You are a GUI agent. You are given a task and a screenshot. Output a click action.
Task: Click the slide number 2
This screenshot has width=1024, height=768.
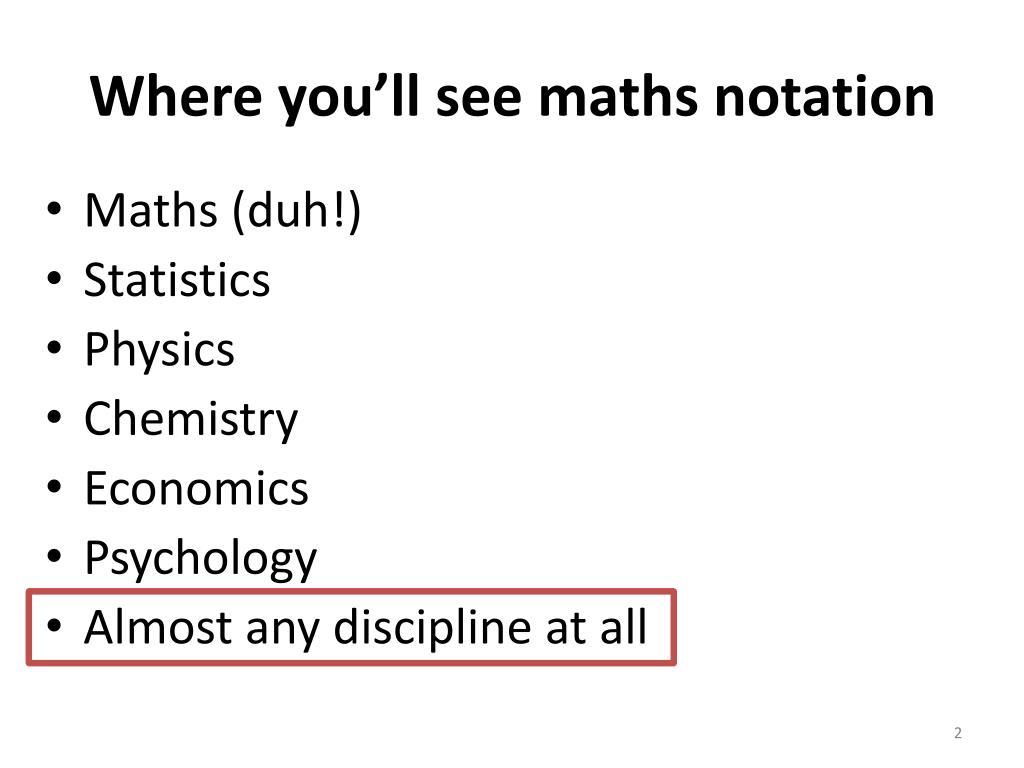[958, 733]
